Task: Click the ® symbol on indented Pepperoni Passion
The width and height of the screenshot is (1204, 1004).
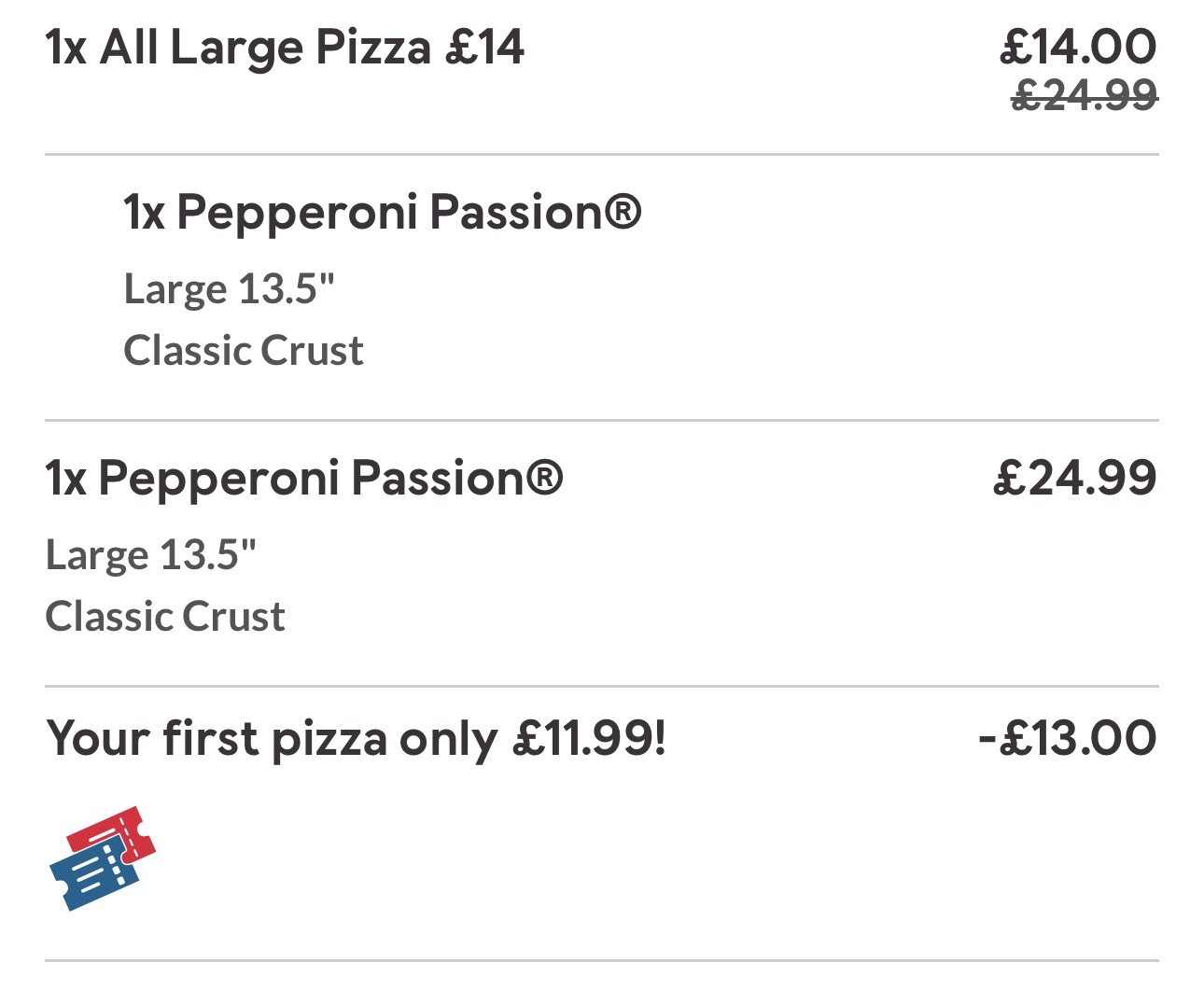Action: (623, 212)
